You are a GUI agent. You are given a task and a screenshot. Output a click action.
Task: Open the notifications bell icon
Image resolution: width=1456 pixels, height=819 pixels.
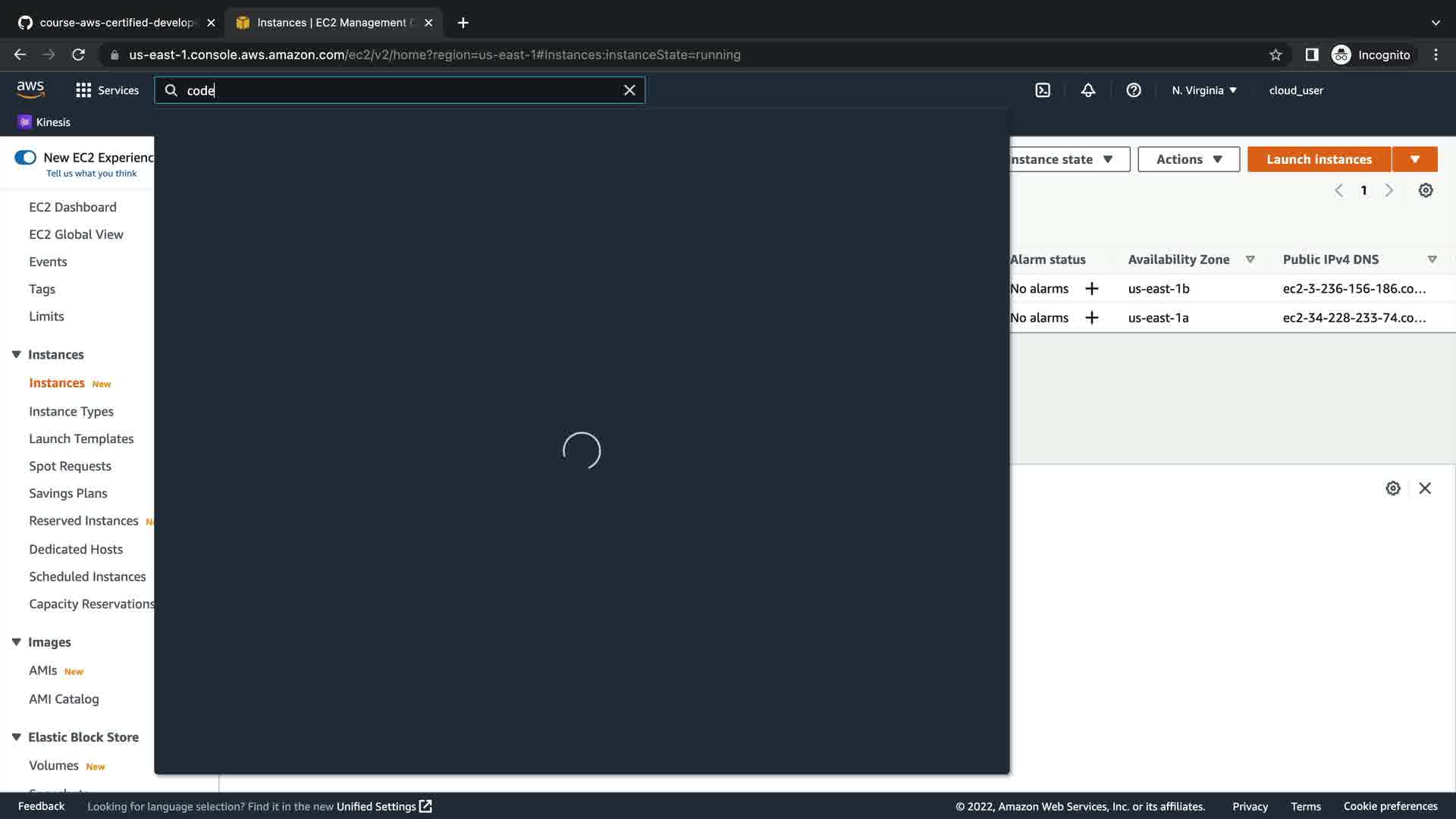(1087, 90)
